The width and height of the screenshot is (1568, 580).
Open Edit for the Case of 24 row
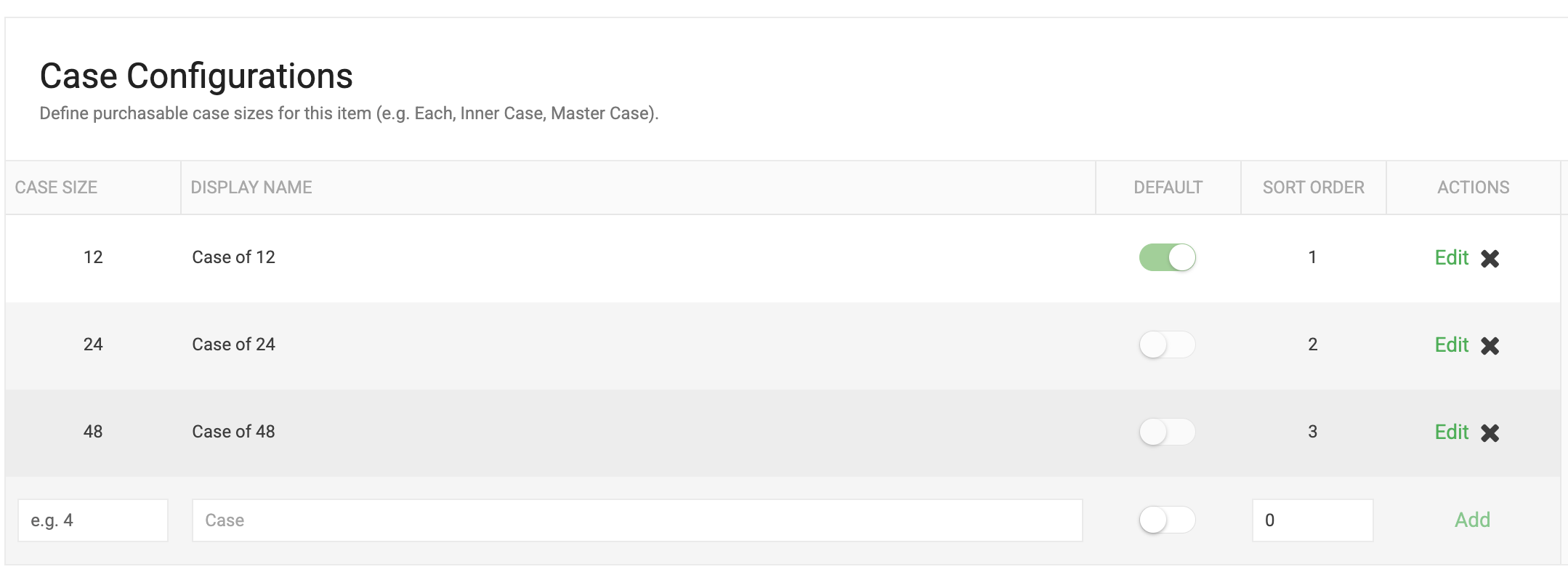pyautogui.click(x=1450, y=345)
